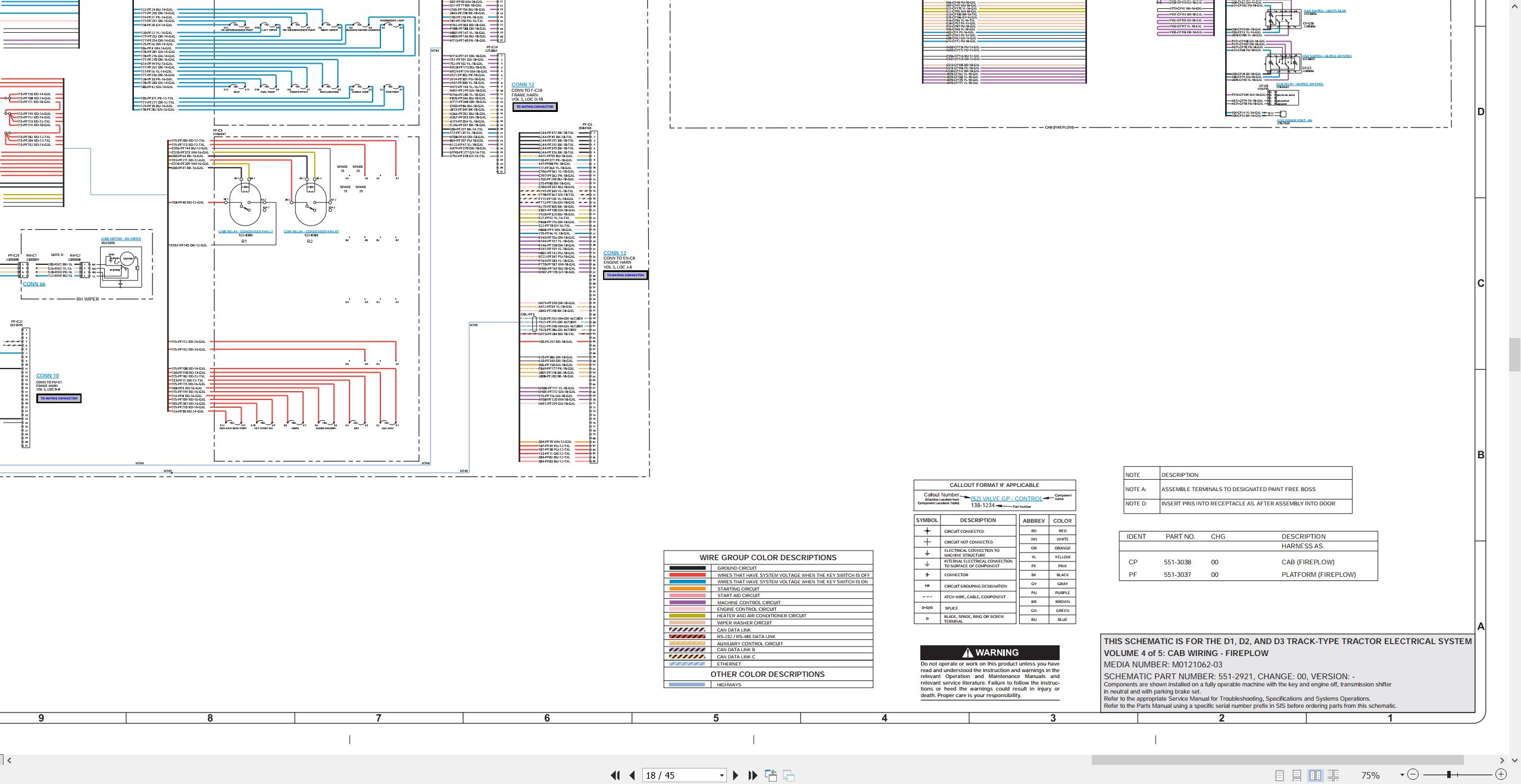Go to the previous page
Screen dimensions: 1521x784
point(632,775)
